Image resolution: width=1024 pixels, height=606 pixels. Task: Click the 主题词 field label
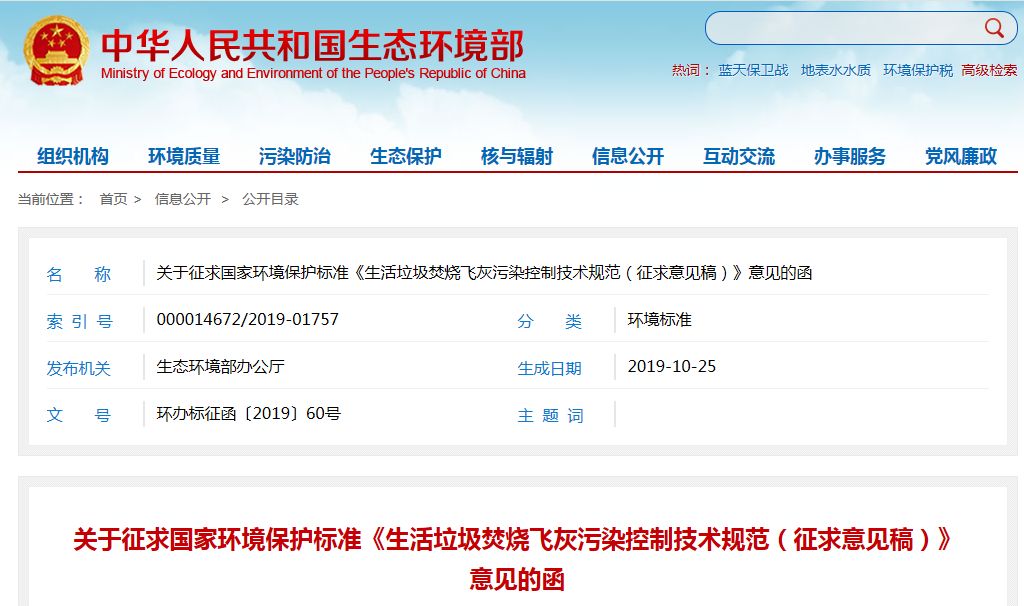tap(550, 415)
